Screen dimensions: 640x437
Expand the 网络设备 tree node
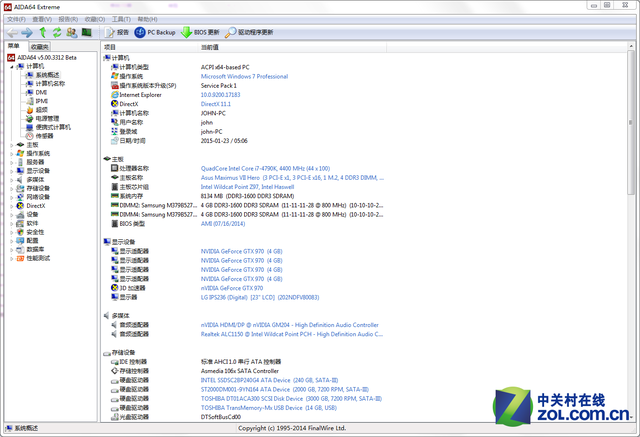11,197
